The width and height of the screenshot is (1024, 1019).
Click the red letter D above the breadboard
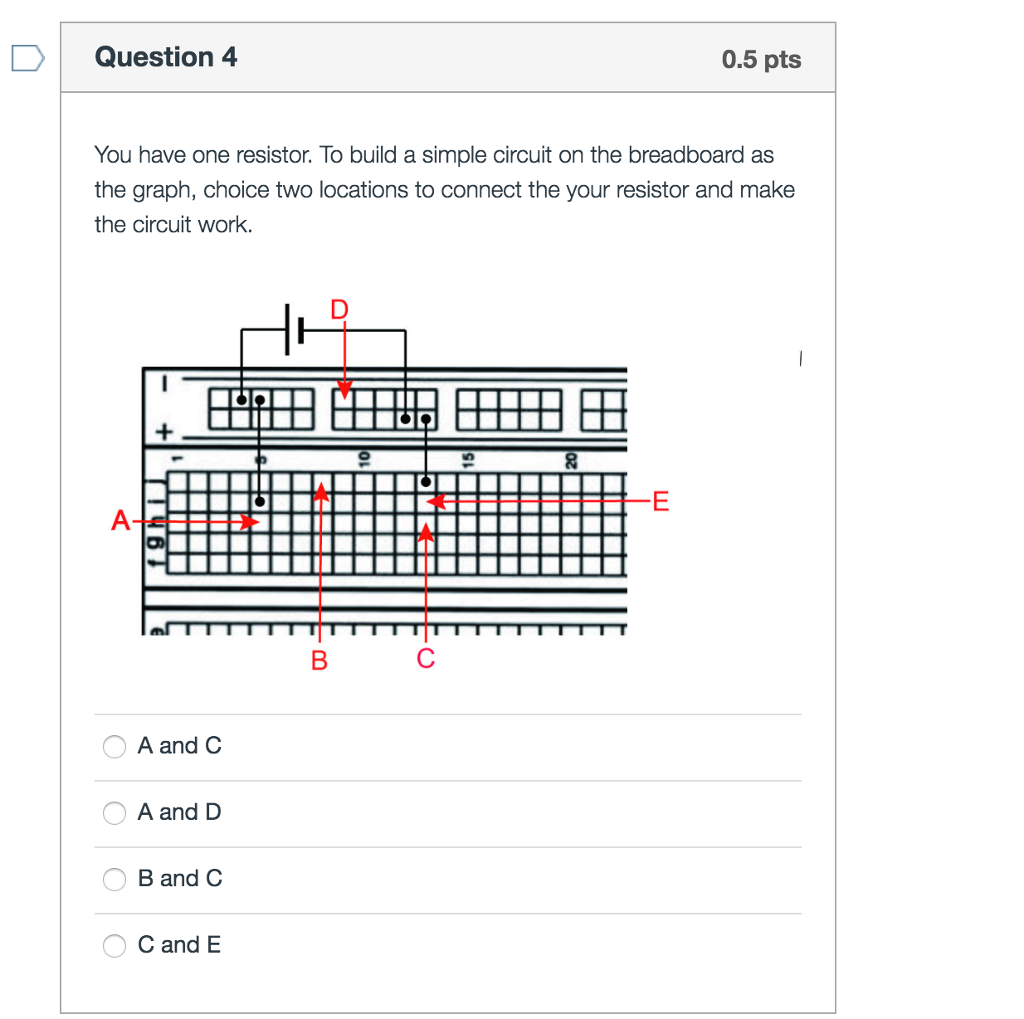click(x=340, y=309)
